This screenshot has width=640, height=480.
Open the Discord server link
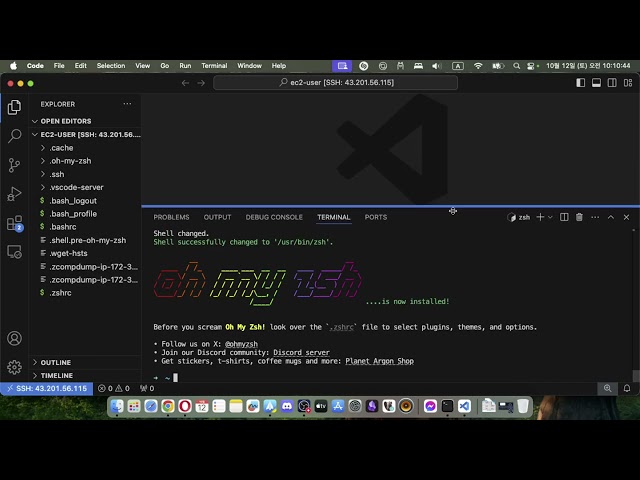pos(301,353)
